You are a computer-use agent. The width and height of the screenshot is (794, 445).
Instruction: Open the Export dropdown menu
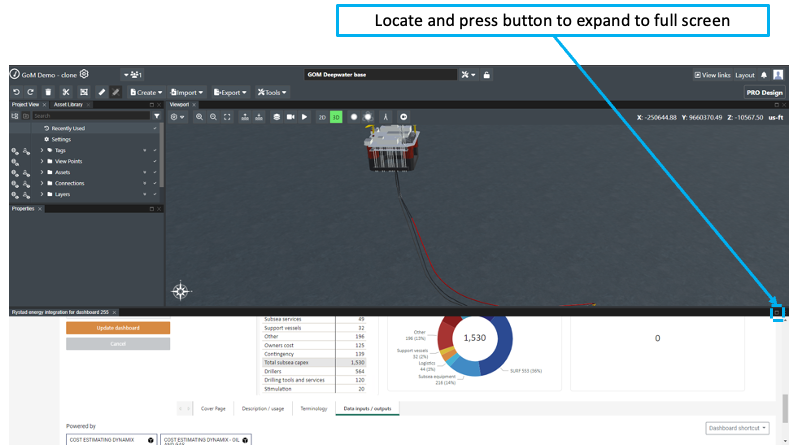tap(230, 92)
